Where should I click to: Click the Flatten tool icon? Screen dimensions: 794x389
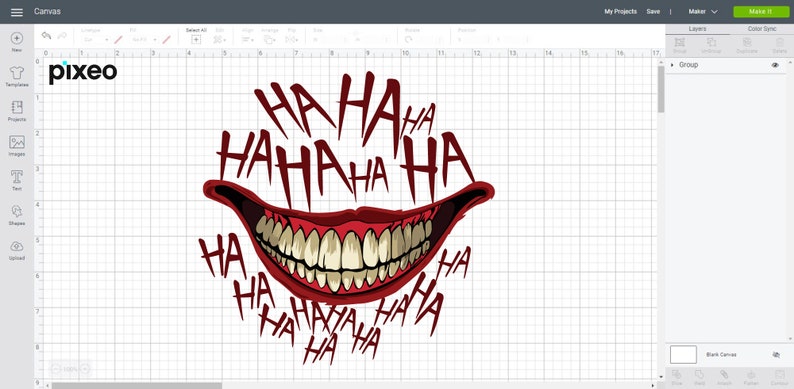click(751, 375)
